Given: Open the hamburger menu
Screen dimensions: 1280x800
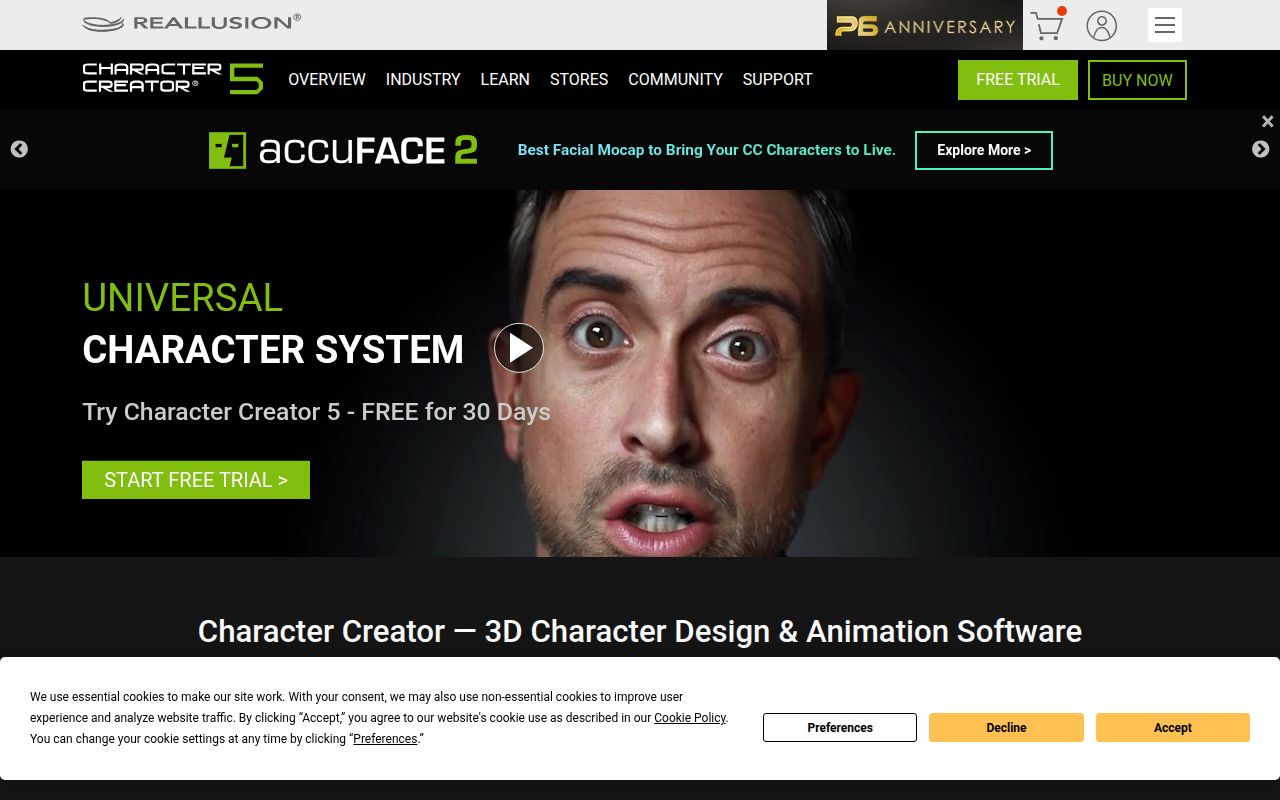Looking at the screenshot, I should pyautogui.click(x=1165, y=25).
